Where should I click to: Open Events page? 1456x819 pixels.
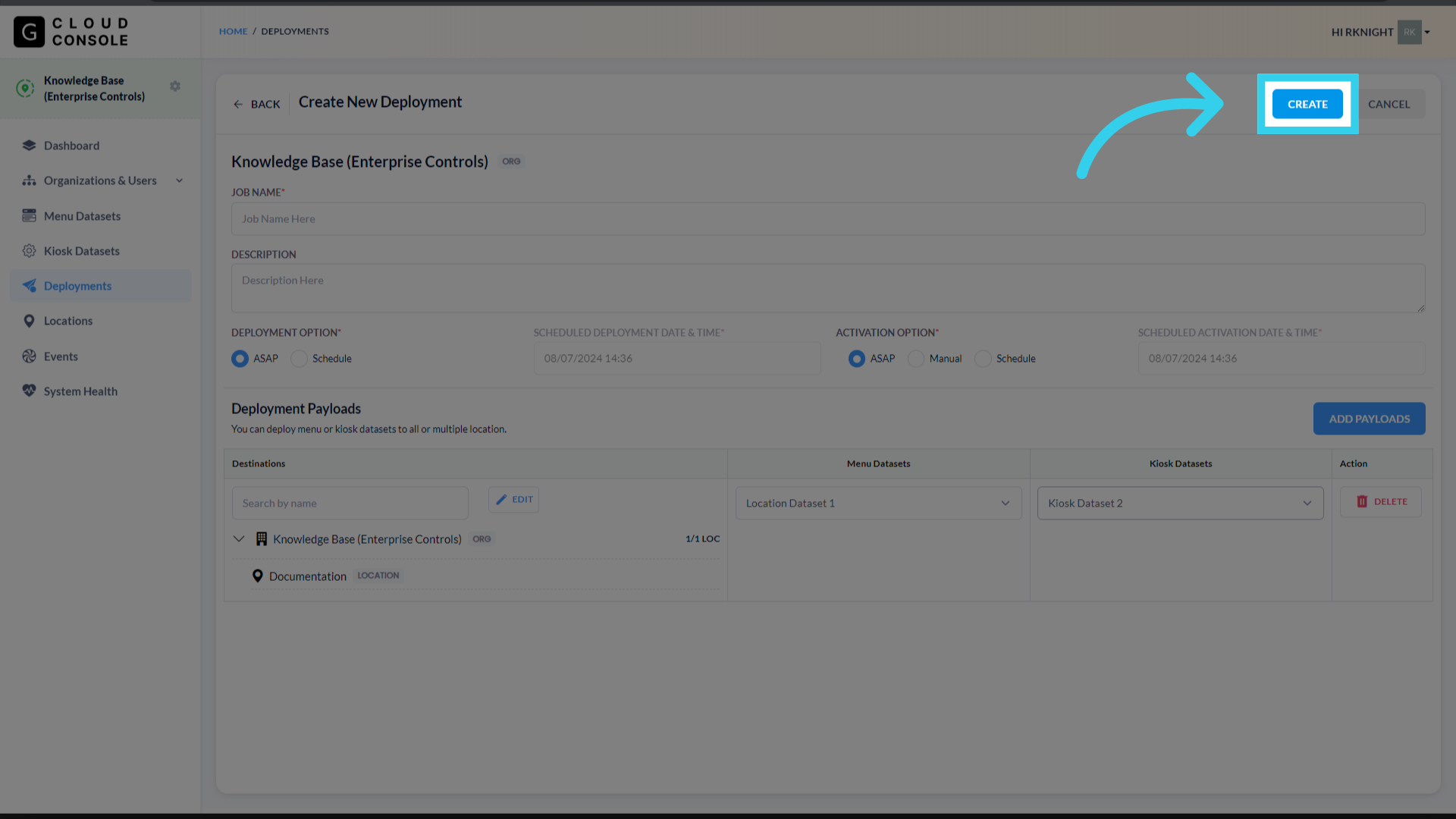point(101,356)
